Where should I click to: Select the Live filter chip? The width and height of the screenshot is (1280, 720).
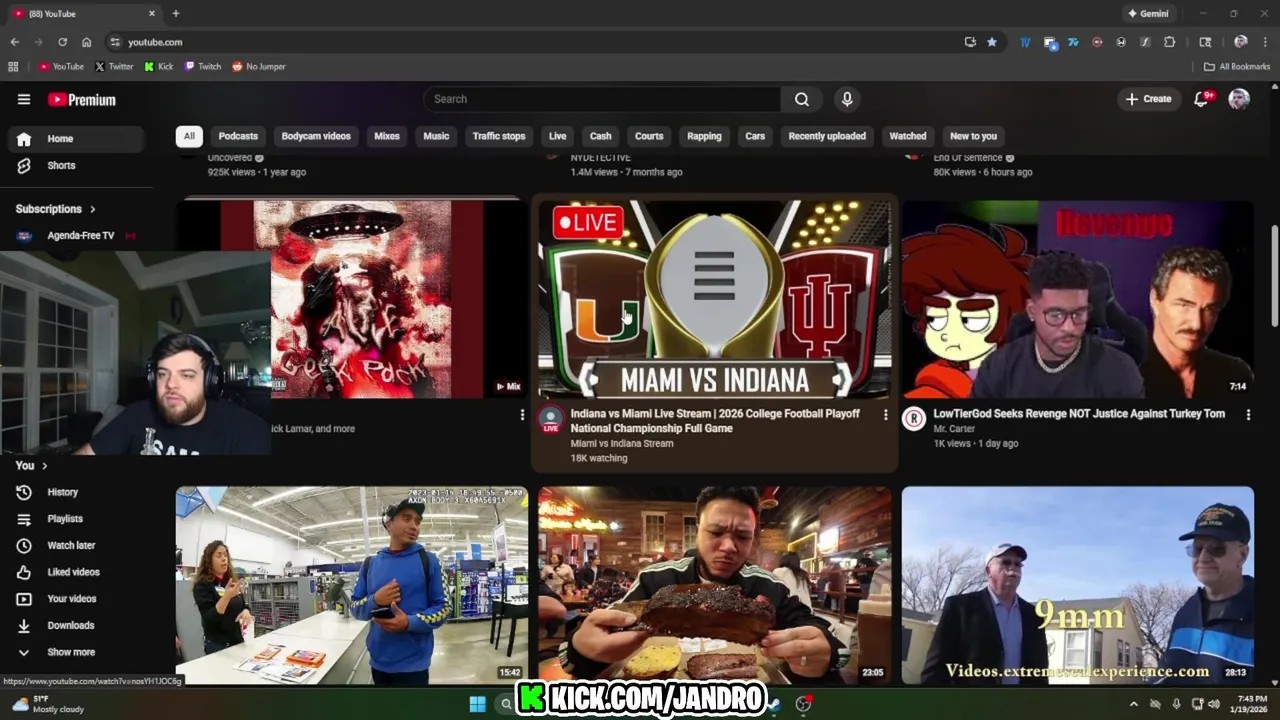point(558,136)
